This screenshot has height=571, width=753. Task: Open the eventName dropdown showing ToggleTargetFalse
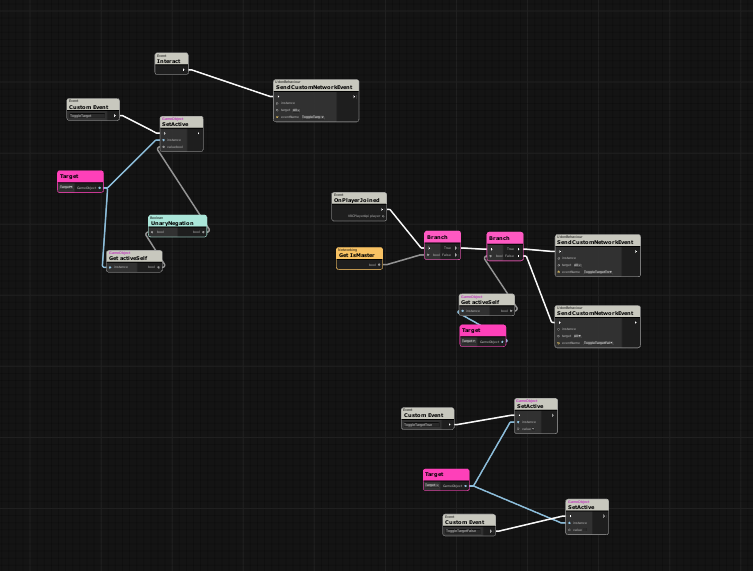pos(598,343)
